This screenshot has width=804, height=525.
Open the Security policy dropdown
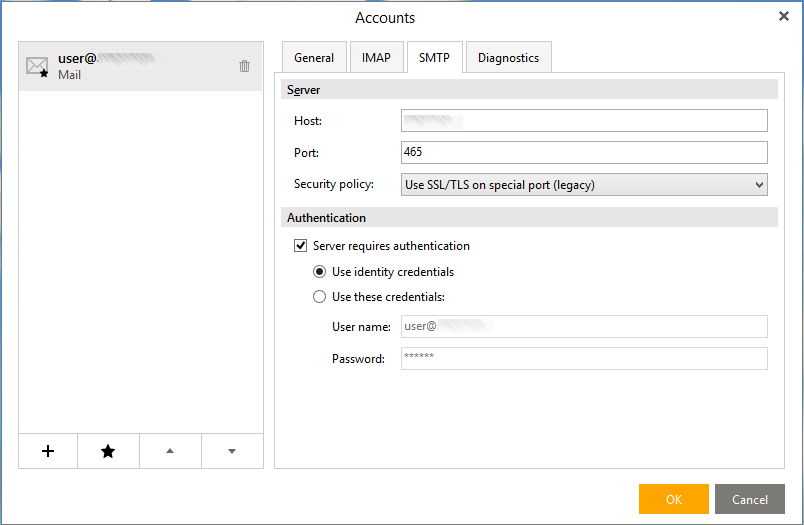pos(584,185)
